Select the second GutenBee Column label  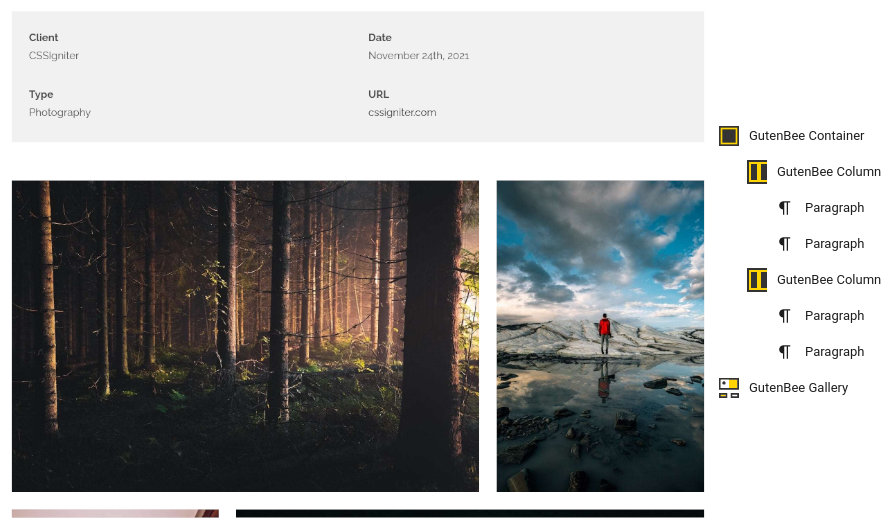click(x=829, y=280)
